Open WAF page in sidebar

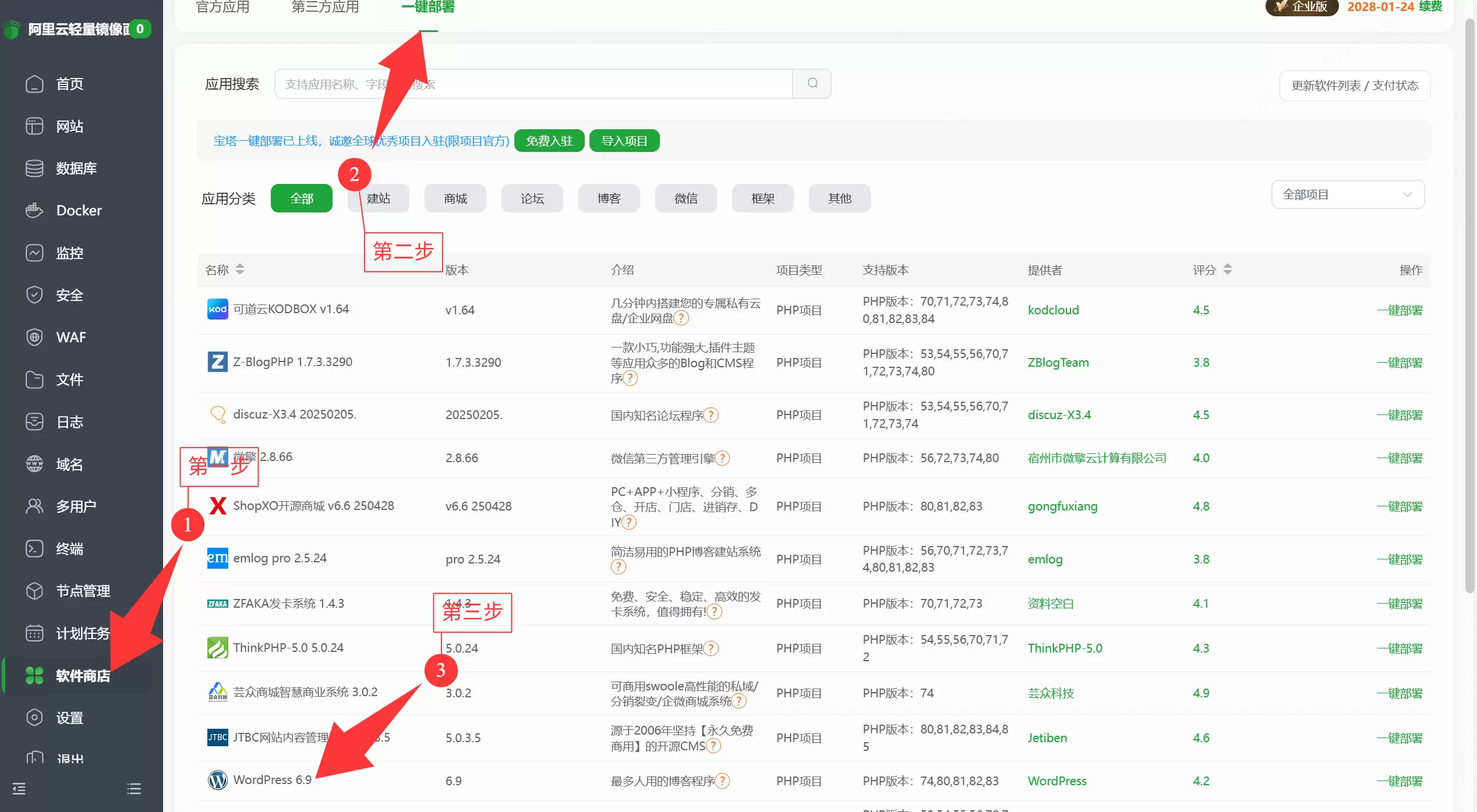tap(70, 337)
